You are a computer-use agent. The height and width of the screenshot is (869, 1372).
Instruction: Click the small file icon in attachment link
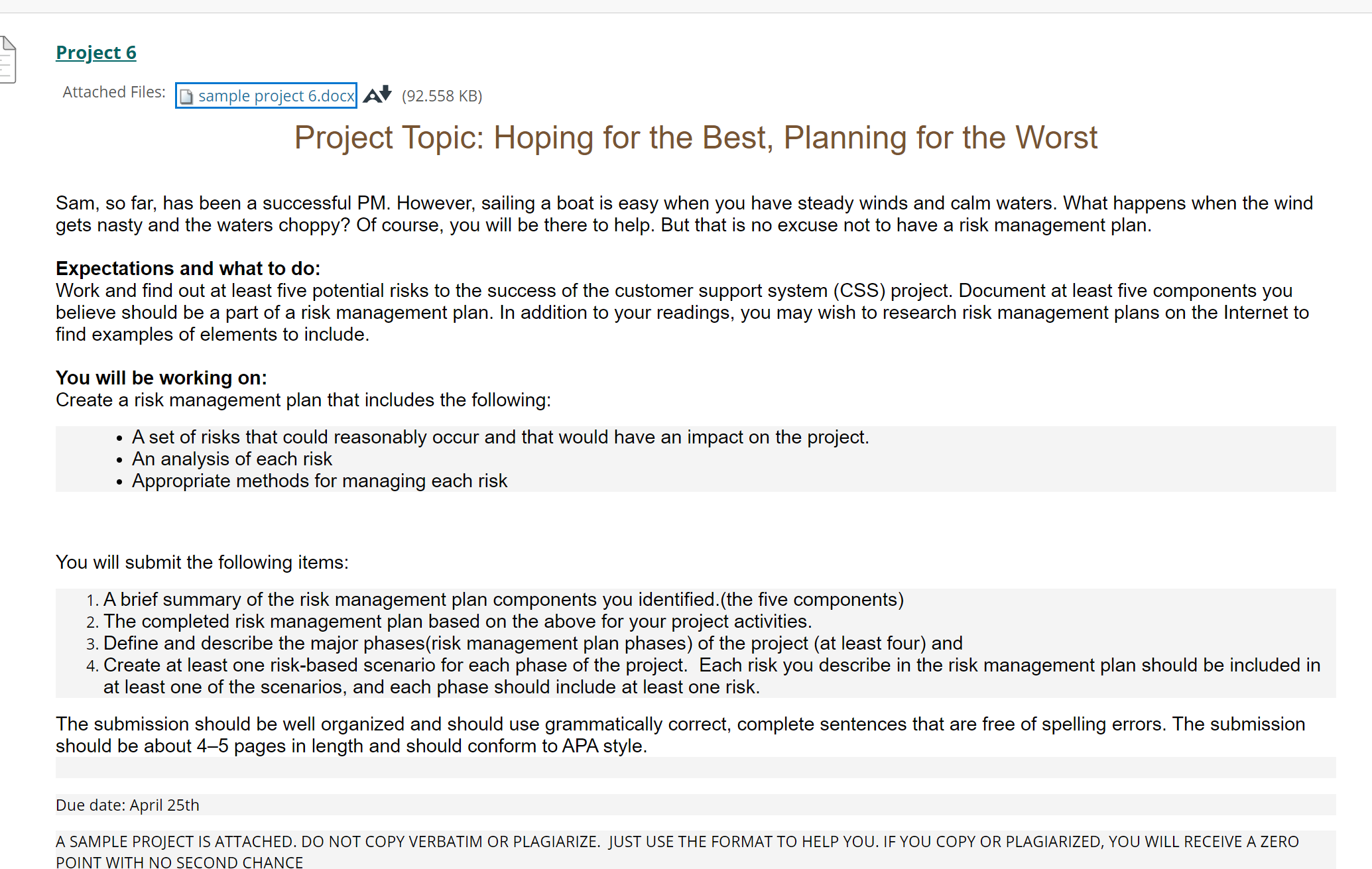(187, 97)
